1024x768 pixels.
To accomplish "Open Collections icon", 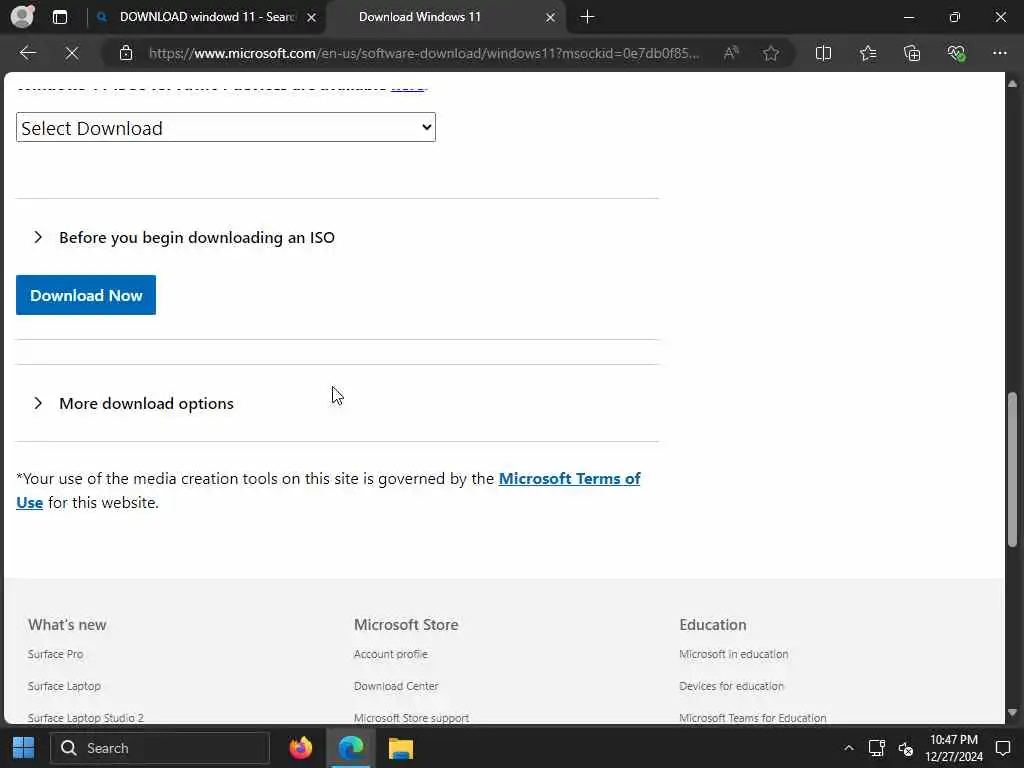I will 912,53.
